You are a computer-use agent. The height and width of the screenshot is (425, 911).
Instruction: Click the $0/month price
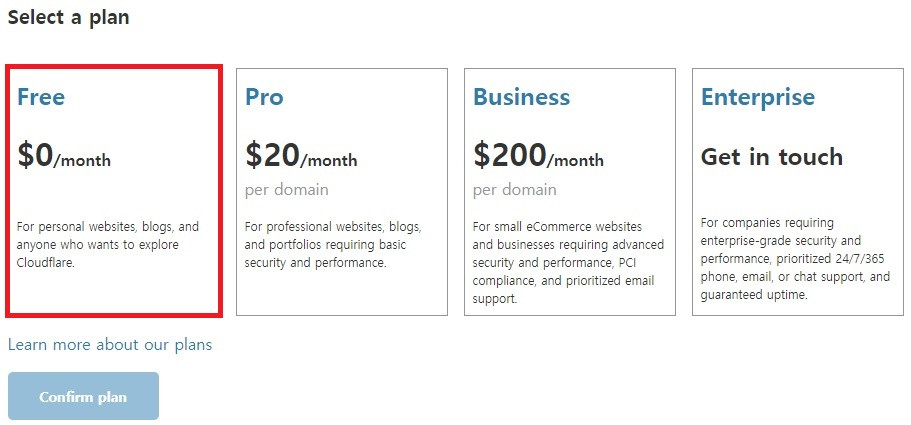coord(64,157)
